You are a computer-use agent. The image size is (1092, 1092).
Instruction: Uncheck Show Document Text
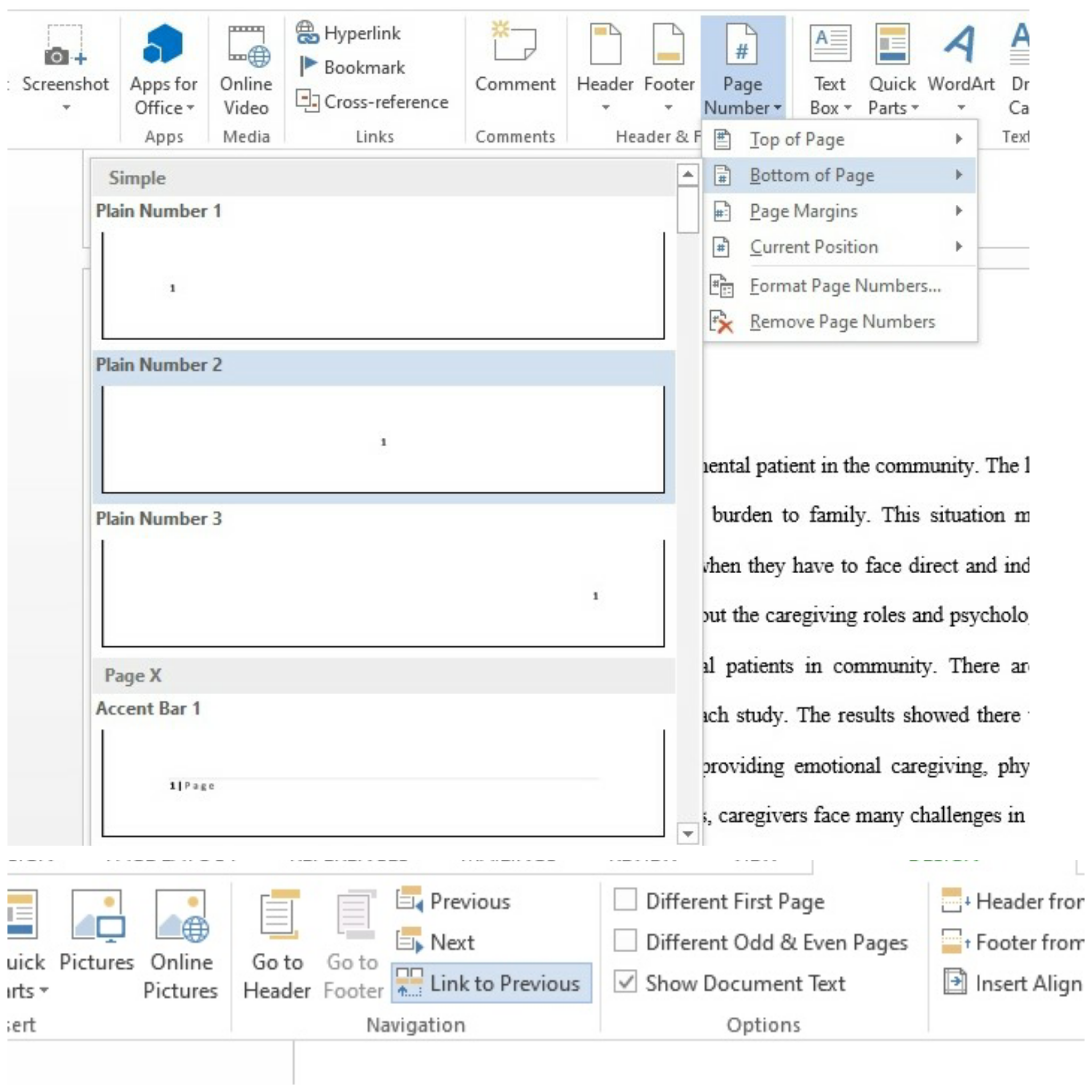coord(625,983)
